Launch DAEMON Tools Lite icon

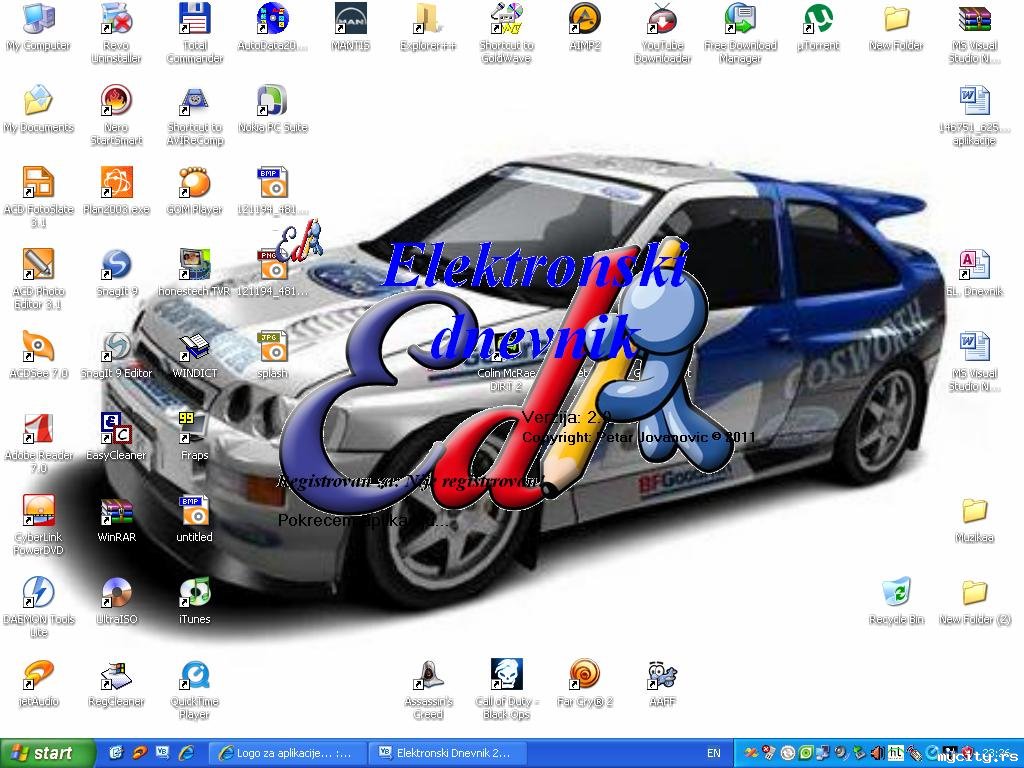coord(38,593)
